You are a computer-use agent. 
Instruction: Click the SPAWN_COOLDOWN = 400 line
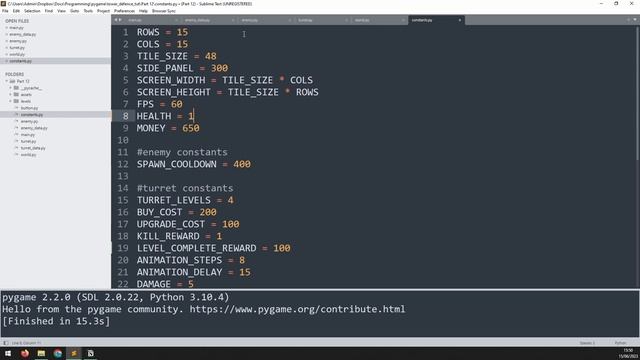(x=193, y=164)
